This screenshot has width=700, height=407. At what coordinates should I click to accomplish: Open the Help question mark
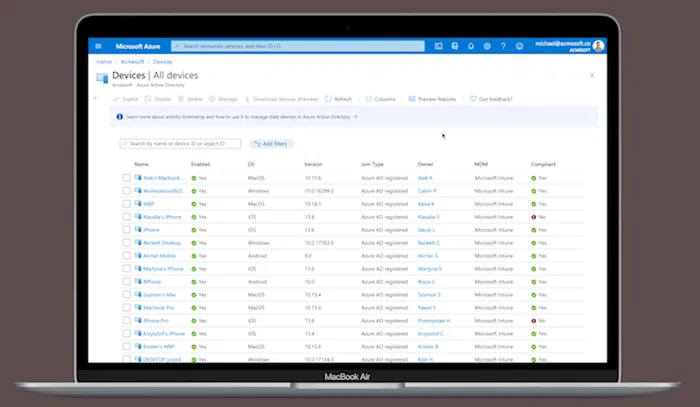point(503,46)
